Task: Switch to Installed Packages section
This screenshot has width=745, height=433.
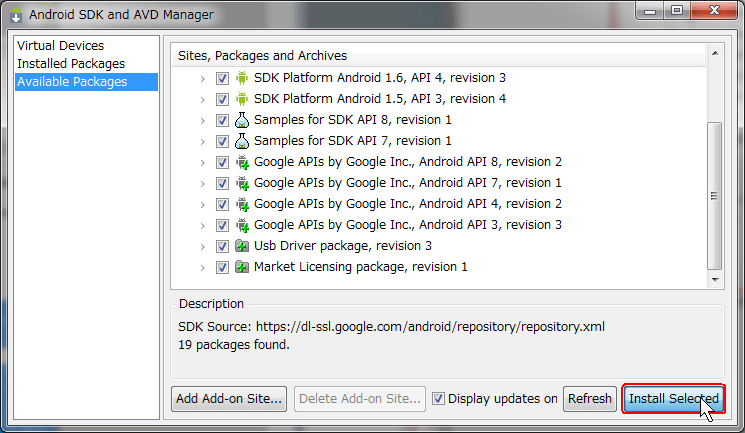Action: pyautogui.click(x=71, y=64)
